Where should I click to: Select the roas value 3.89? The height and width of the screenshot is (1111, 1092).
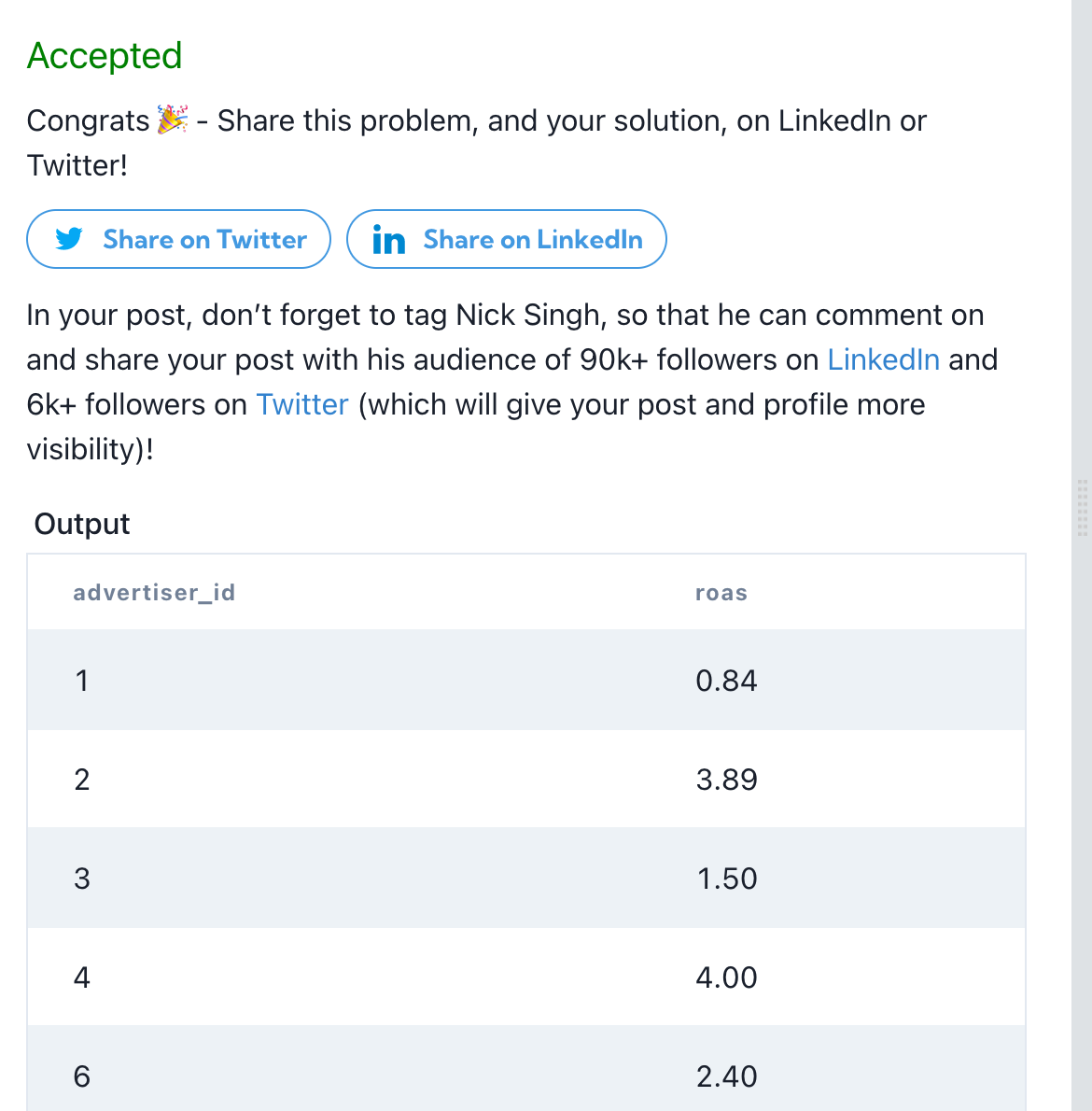click(726, 780)
